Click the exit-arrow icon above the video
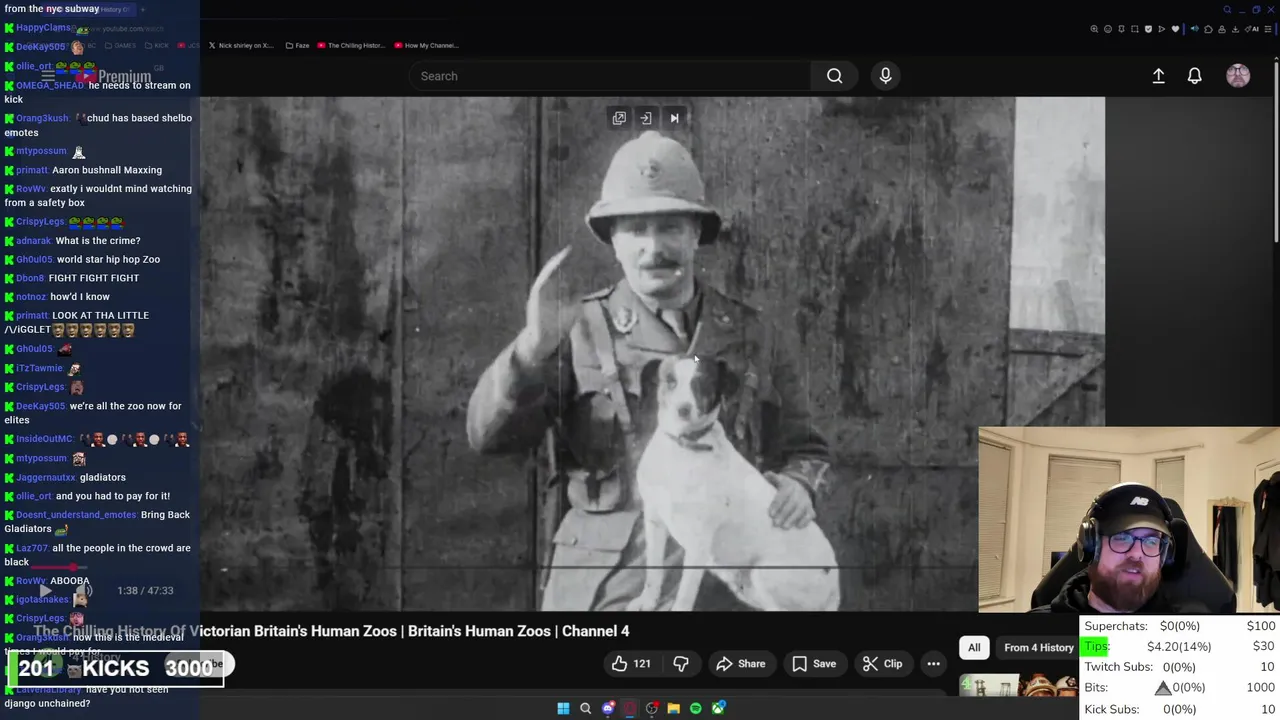Screen dimensions: 1280x720 [x=646, y=118]
